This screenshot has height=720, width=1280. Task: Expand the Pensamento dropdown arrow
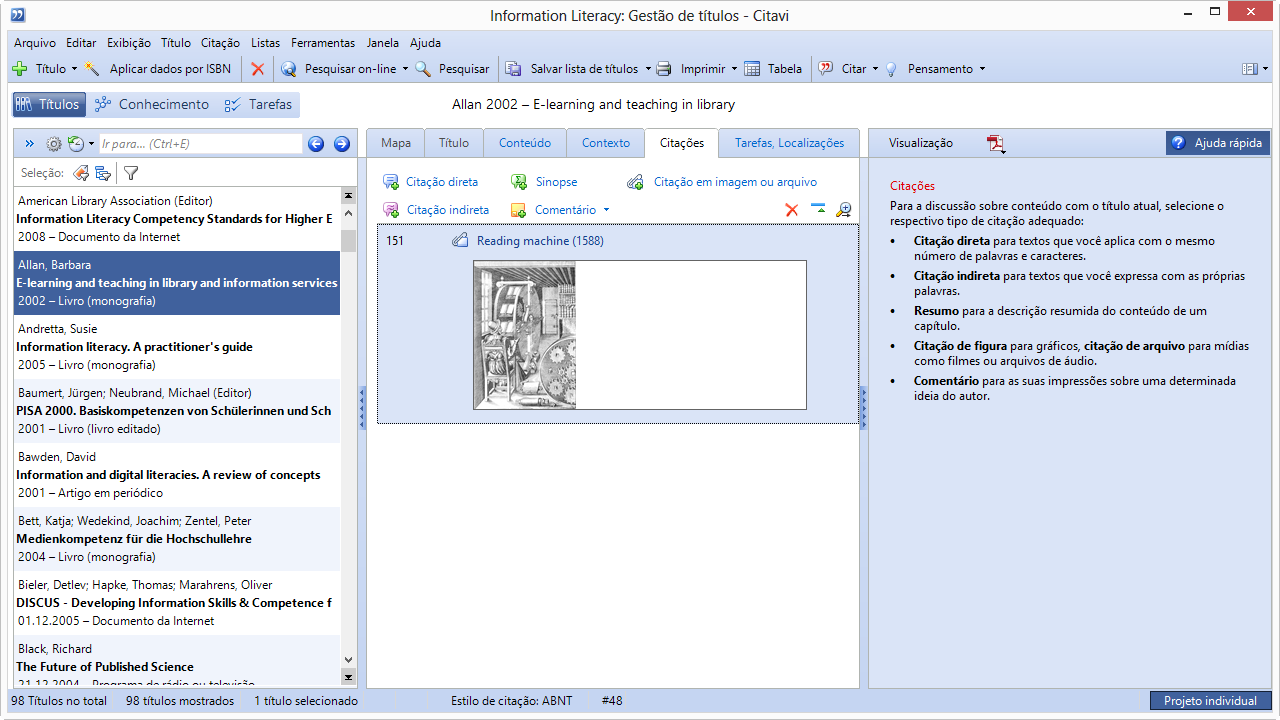pos(982,69)
